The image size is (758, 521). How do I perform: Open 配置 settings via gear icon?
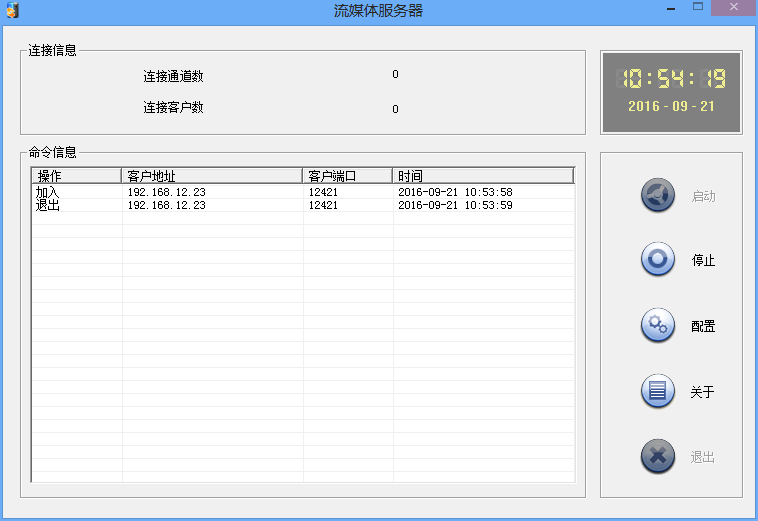tap(657, 325)
